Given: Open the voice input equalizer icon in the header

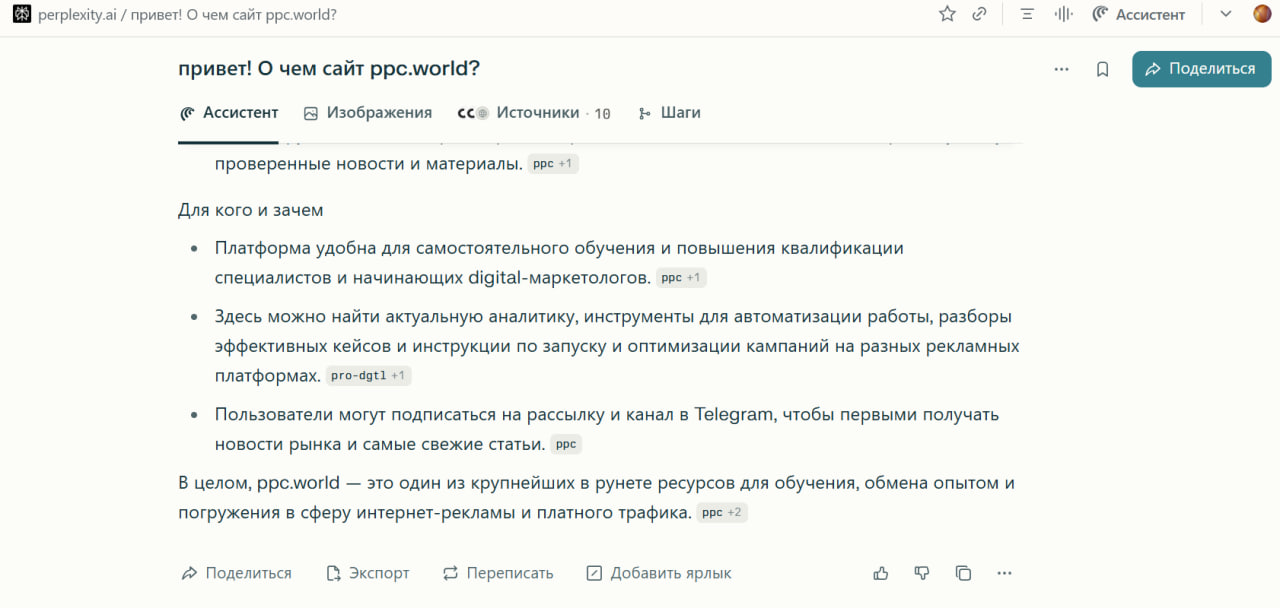Looking at the screenshot, I should (1063, 13).
